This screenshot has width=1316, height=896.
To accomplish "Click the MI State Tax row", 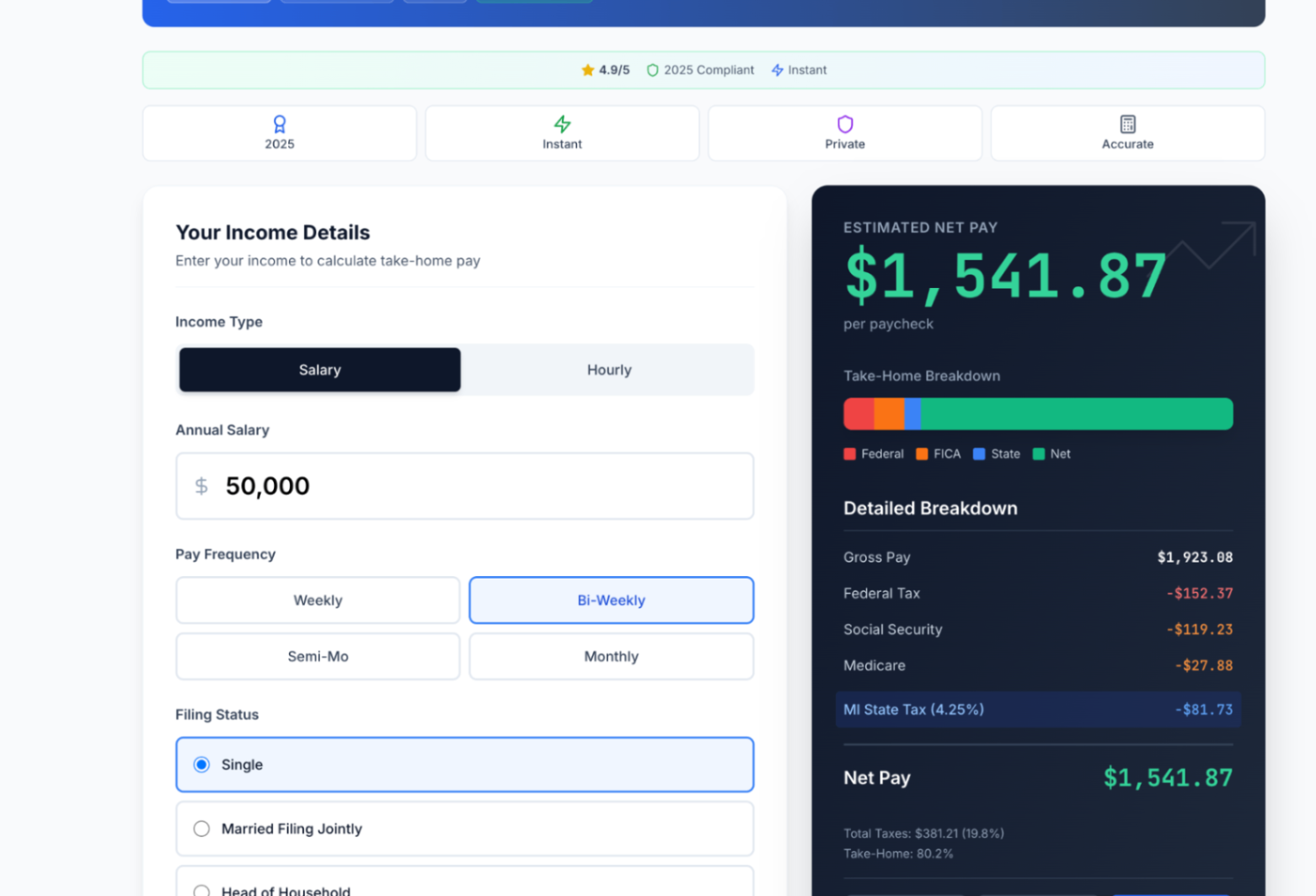I will pyautogui.click(x=1037, y=709).
